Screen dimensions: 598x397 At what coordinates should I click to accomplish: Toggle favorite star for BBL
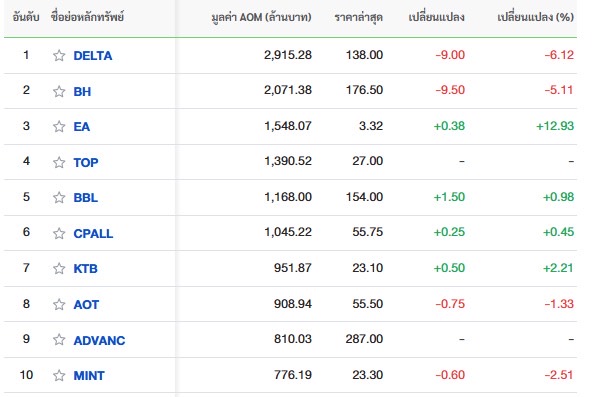pyautogui.click(x=59, y=198)
